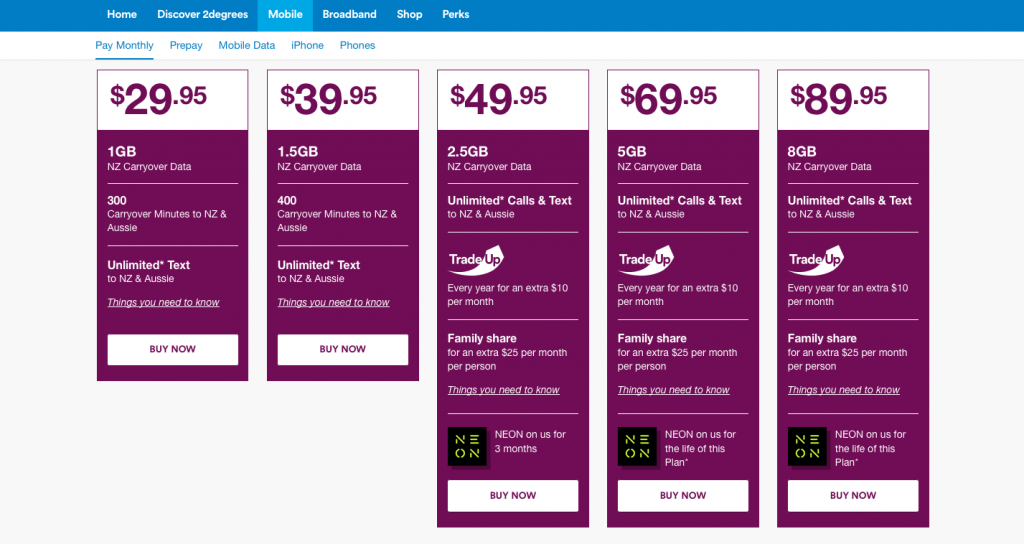Switch to the Prepay tab
Screen dimensions: 1024x544
186,45
